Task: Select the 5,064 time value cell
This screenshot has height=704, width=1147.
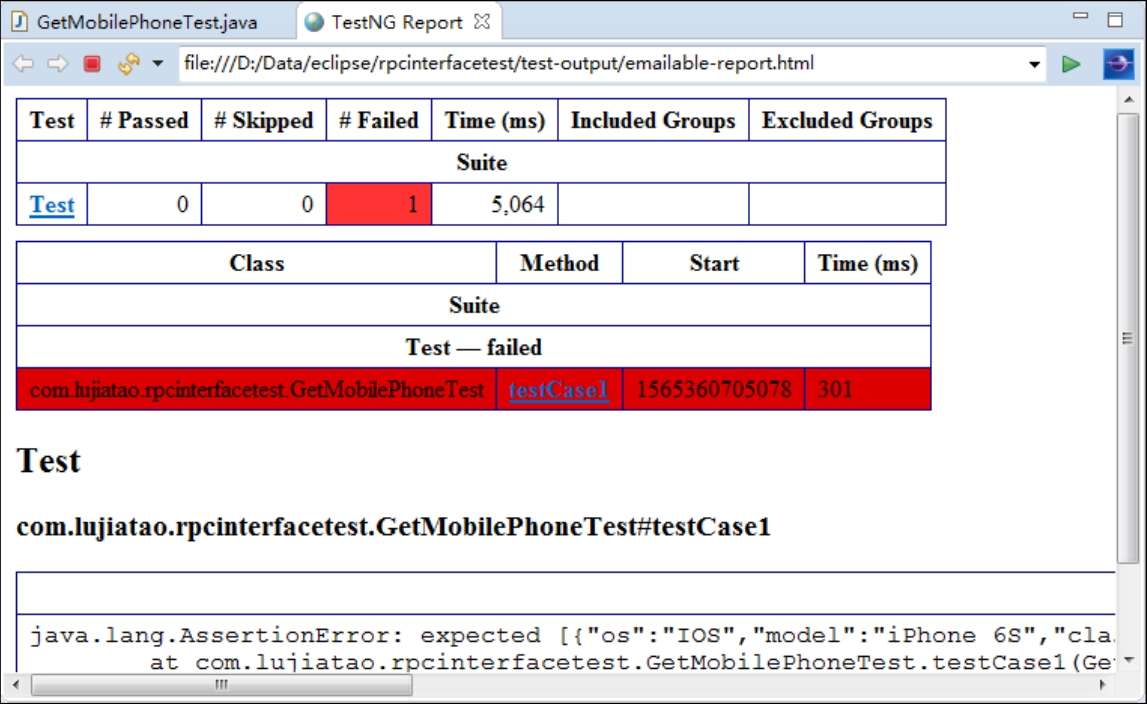Action: pyautogui.click(x=494, y=204)
